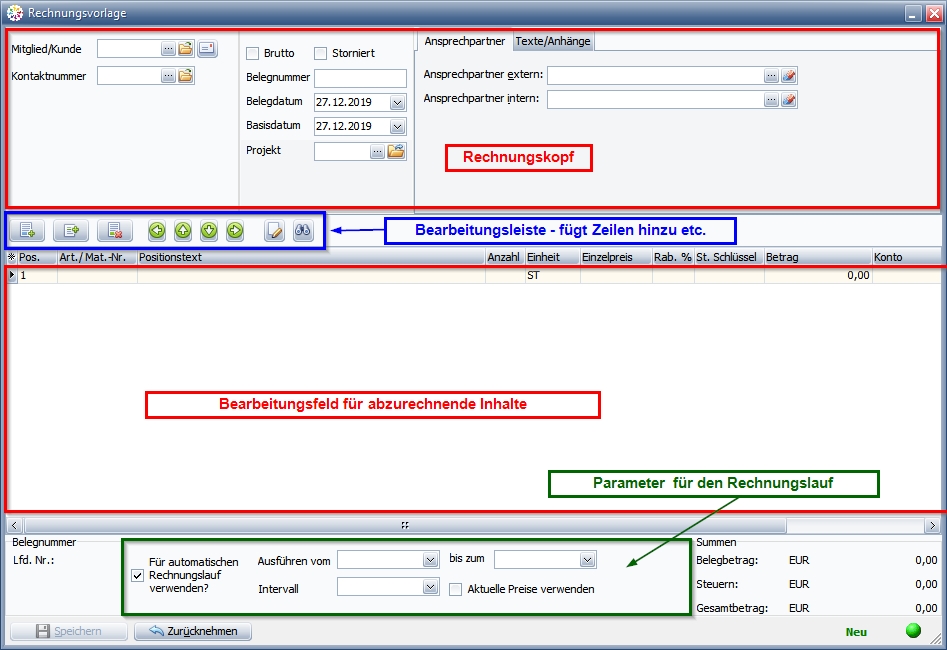Click the Zurücknehmen button
This screenshot has width=947, height=650.
pyautogui.click(x=193, y=631)
